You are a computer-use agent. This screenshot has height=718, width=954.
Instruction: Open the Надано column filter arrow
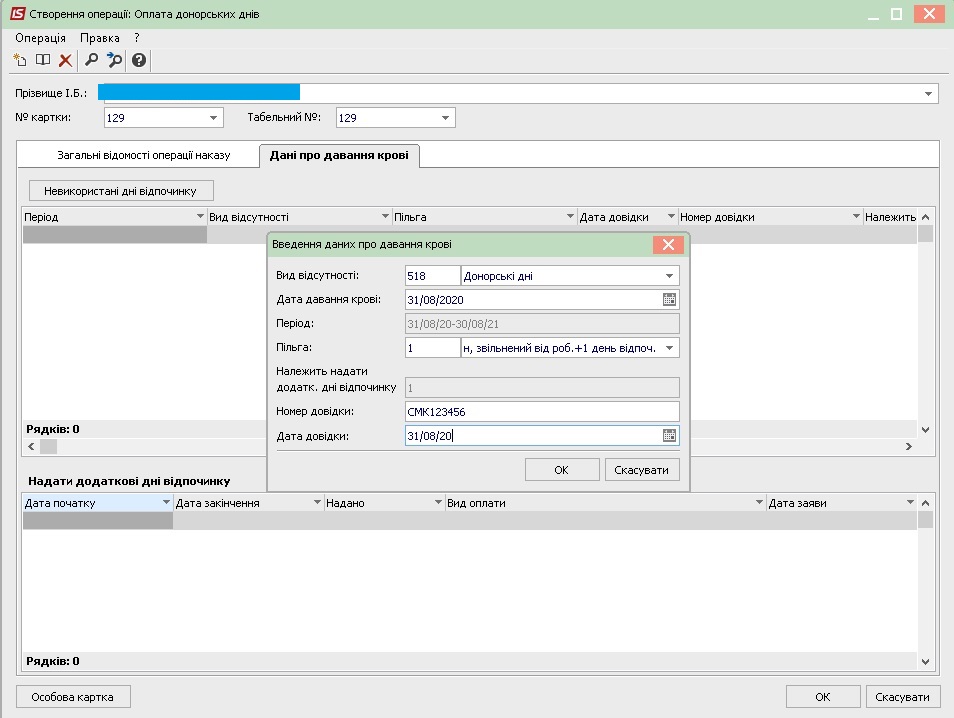(x=438, y=503)
